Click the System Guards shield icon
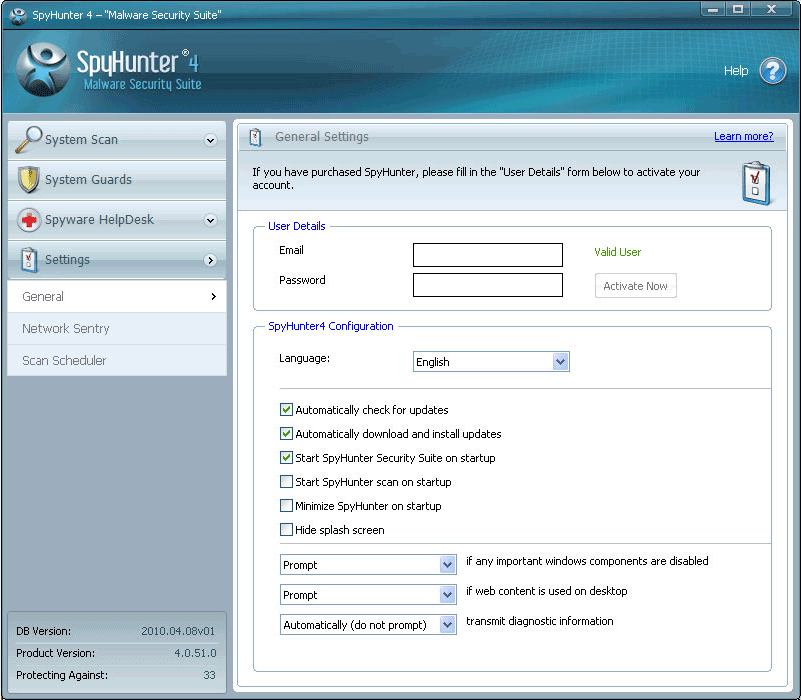The height and width of the screenshot is (700, 801). tap(29, 180)
